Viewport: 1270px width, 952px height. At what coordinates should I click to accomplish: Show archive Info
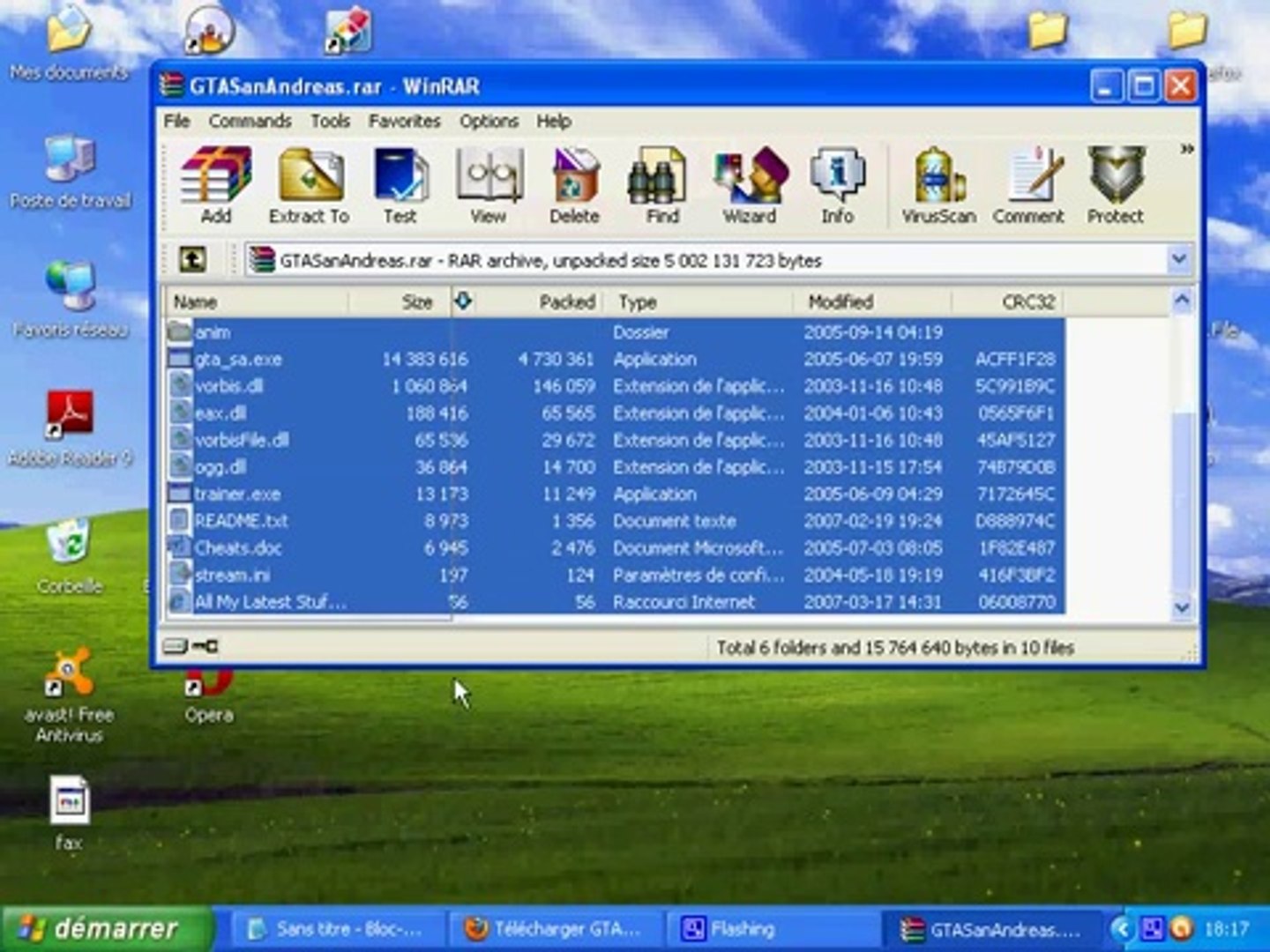(837, 184)
